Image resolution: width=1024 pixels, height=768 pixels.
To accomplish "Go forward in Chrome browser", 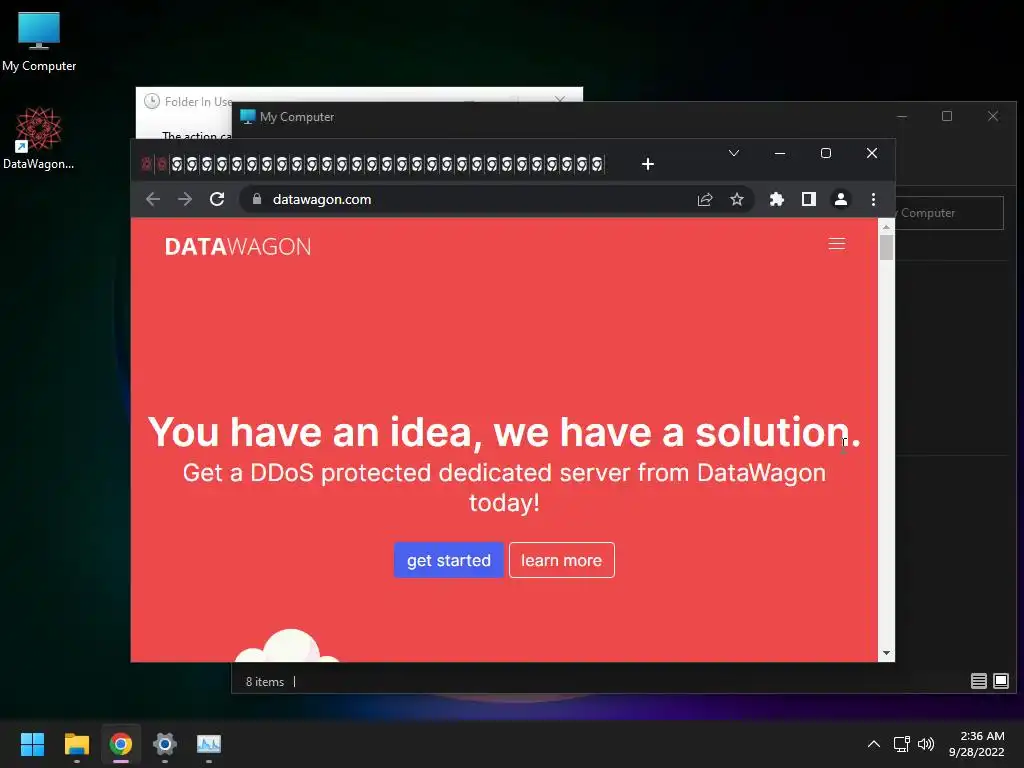I will click(x=185, y=199).
